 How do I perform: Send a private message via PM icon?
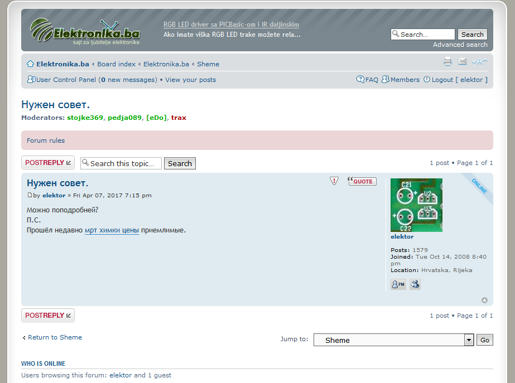pos(398,284)
